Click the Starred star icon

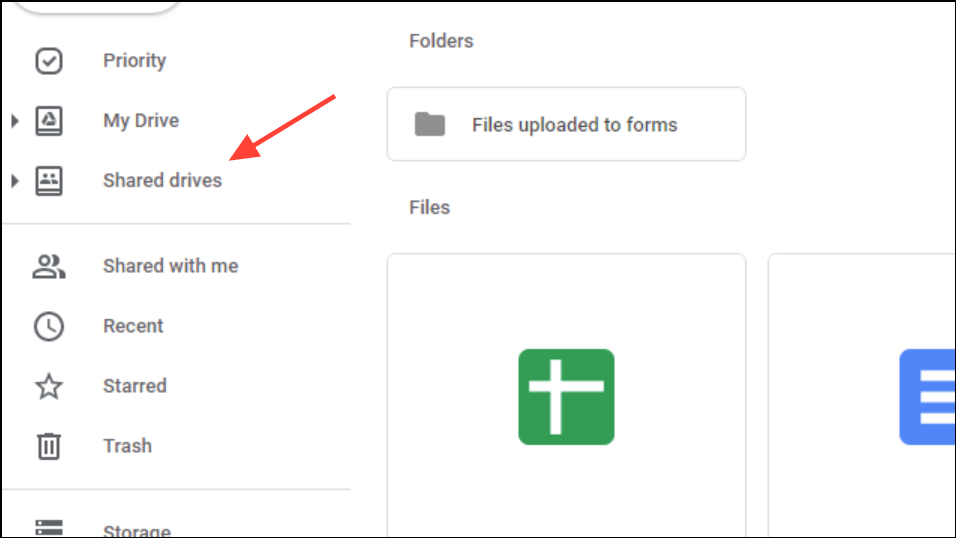click(x=49, y=386)
